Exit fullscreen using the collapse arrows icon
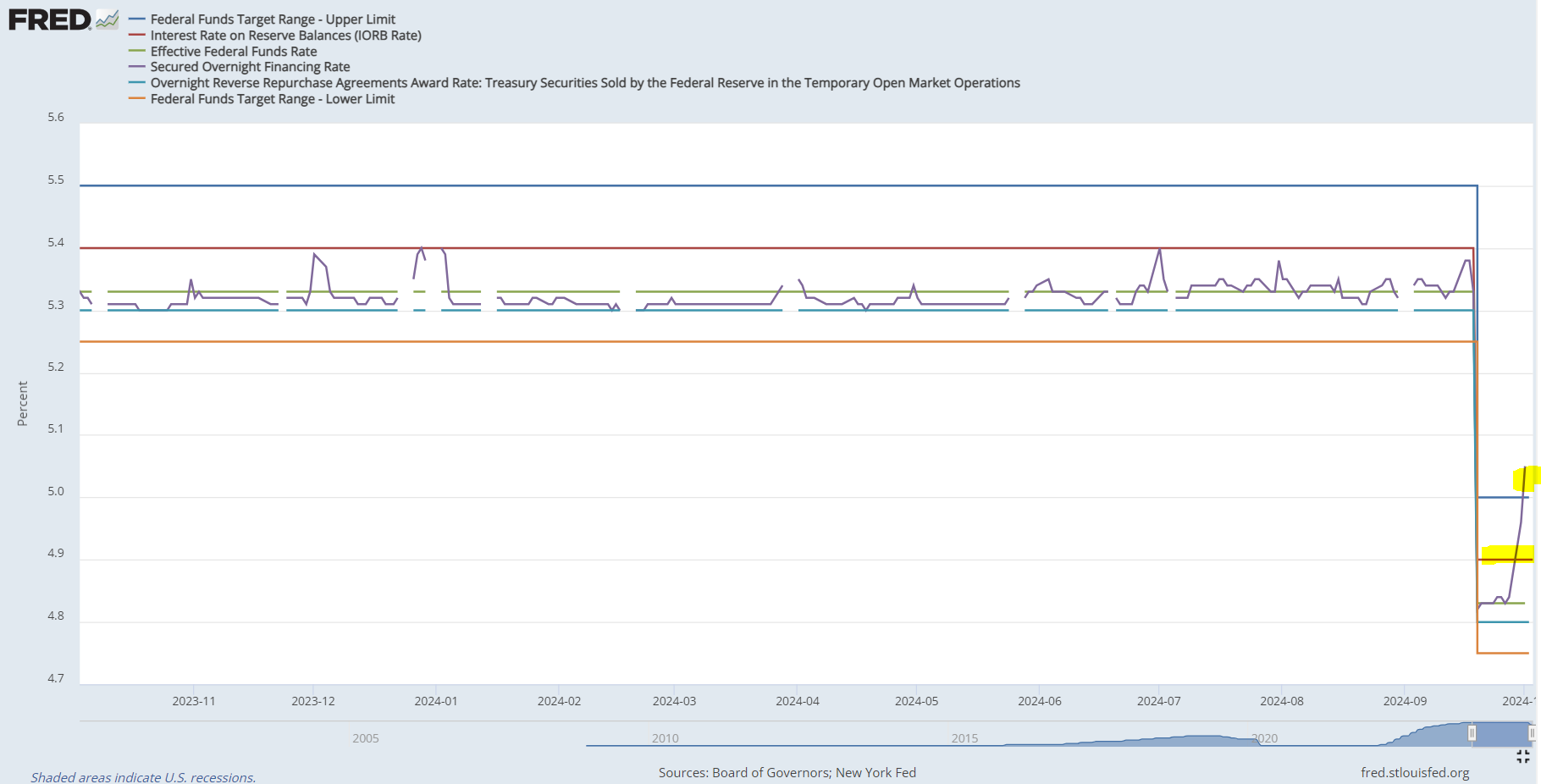Screen dimensions: 1541x784 (x=1522, y=756)
